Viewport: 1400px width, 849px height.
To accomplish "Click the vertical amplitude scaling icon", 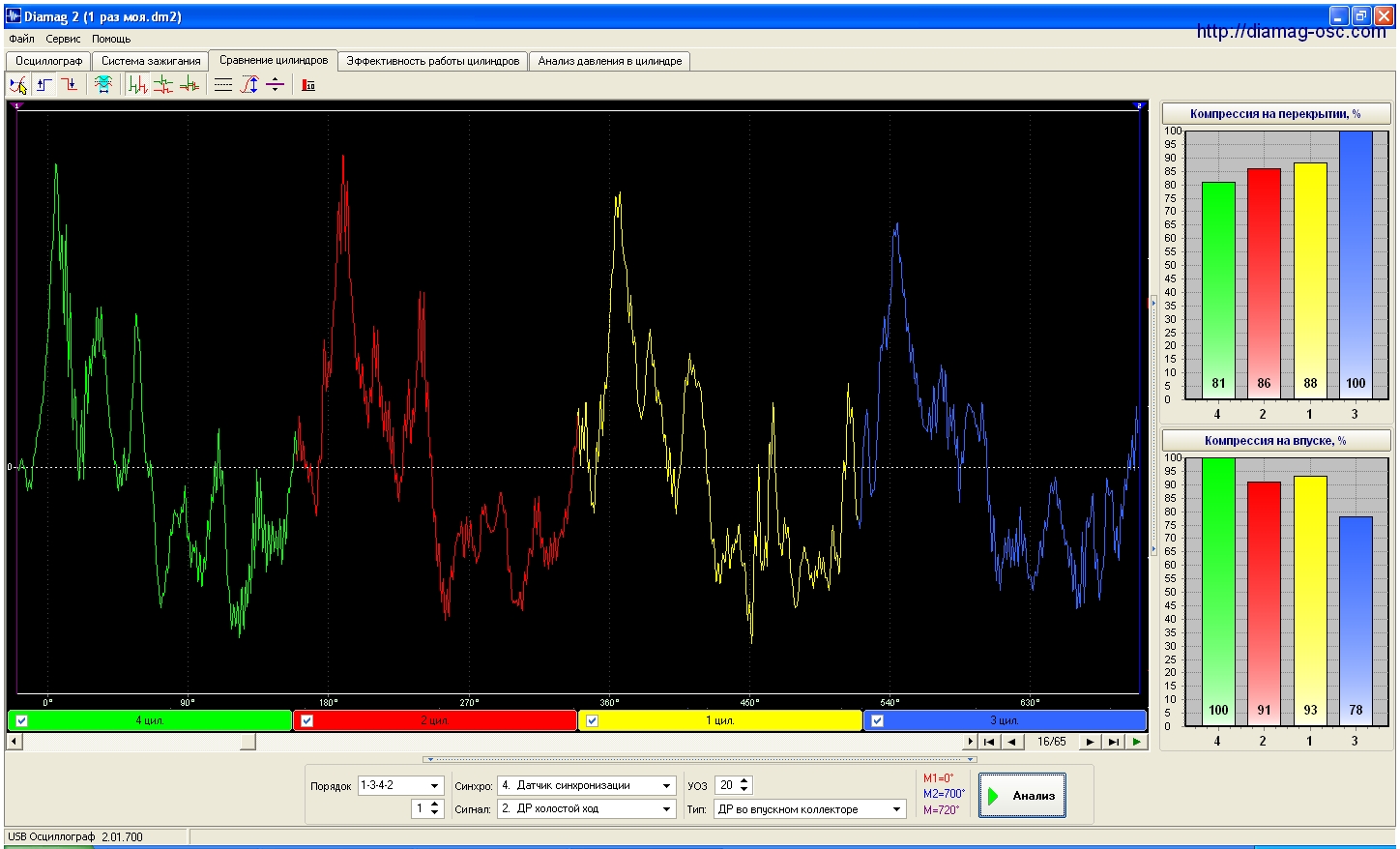I will [x=249, y=85].
